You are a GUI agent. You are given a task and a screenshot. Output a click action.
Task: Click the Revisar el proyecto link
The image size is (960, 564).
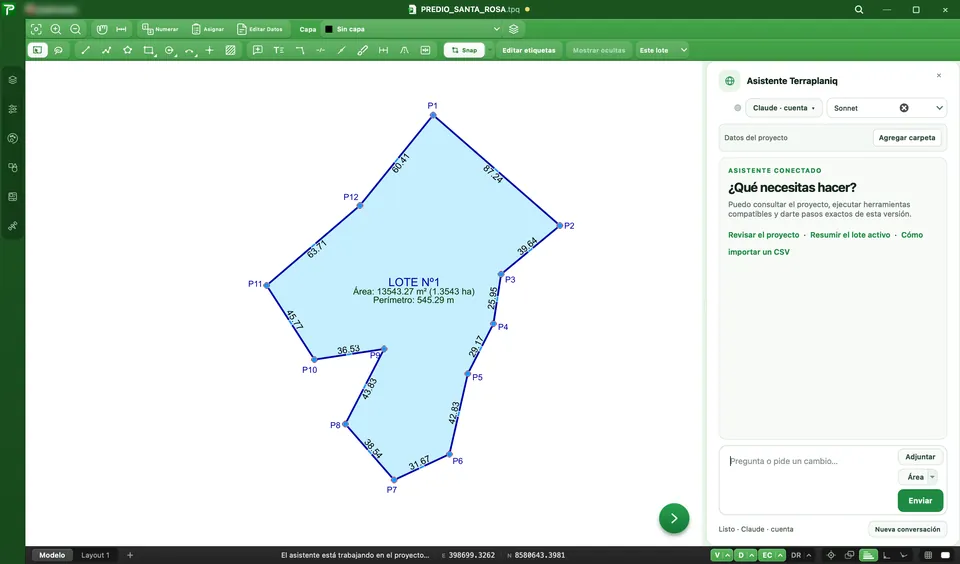763,235
